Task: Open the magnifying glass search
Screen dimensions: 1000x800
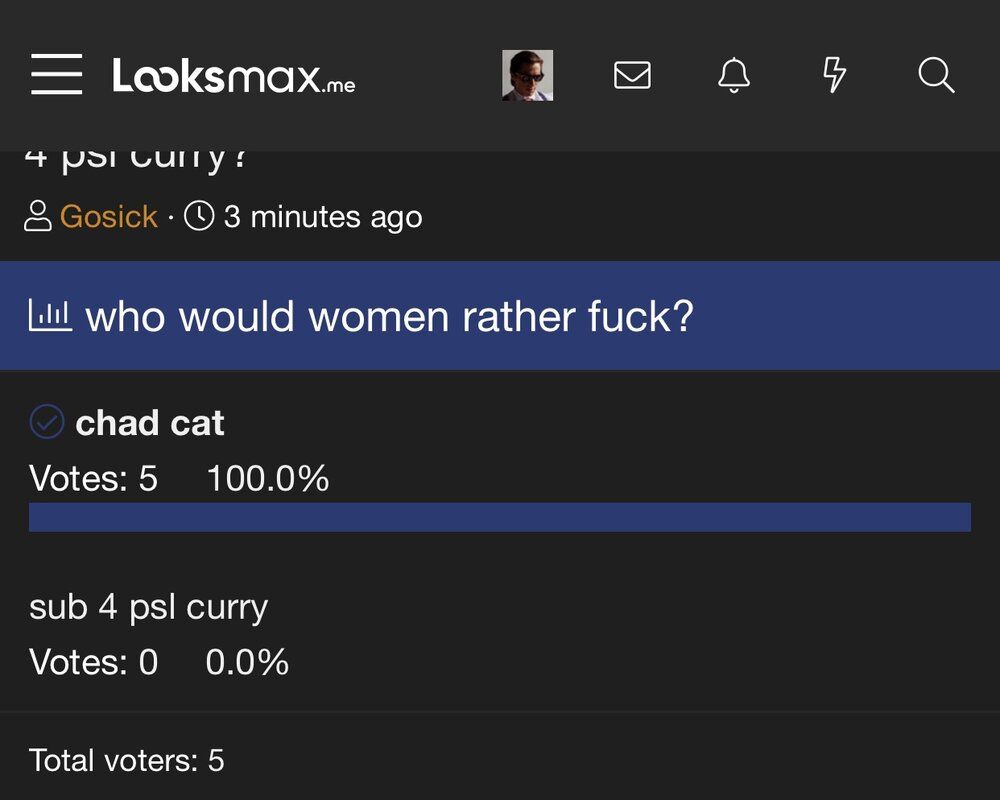Action: 936,75
